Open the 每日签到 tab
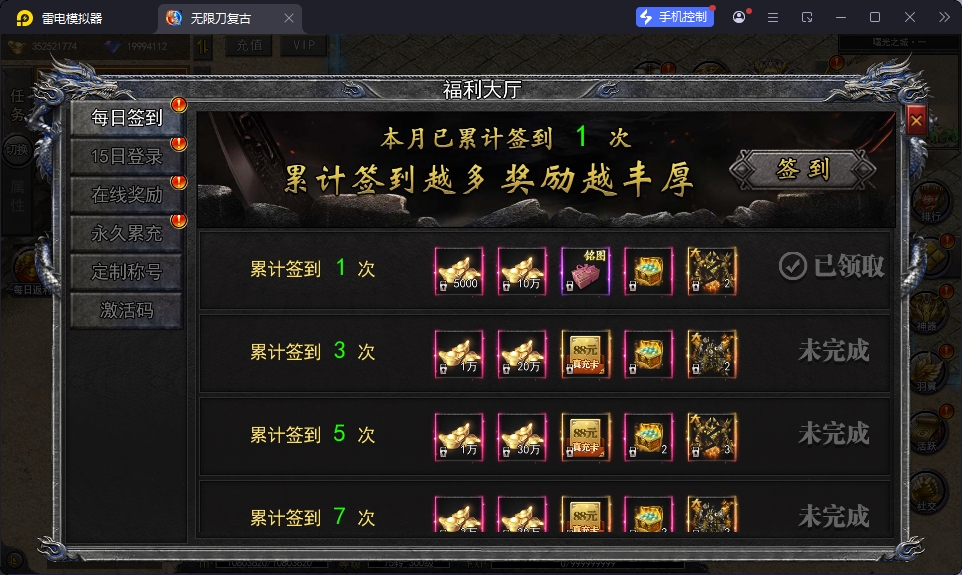 (126, 117)
